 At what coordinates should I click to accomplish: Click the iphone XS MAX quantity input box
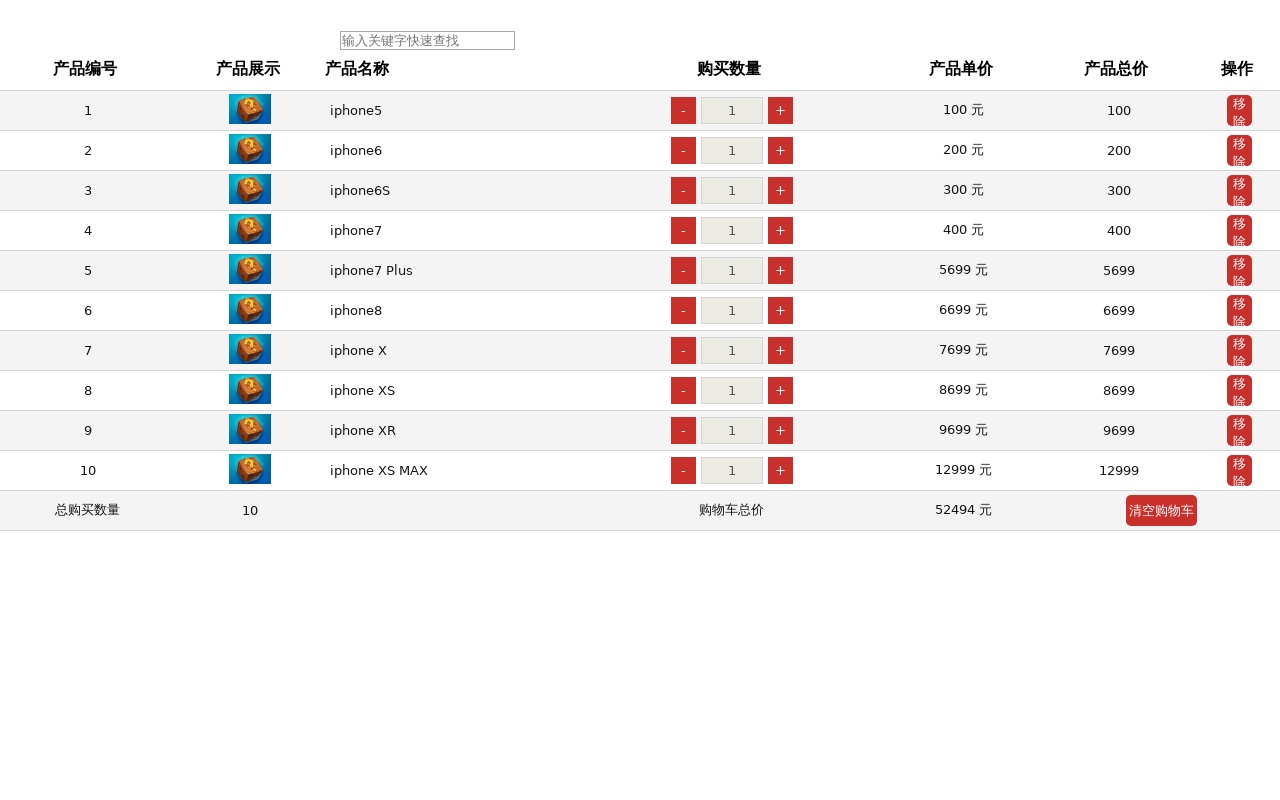732,470
